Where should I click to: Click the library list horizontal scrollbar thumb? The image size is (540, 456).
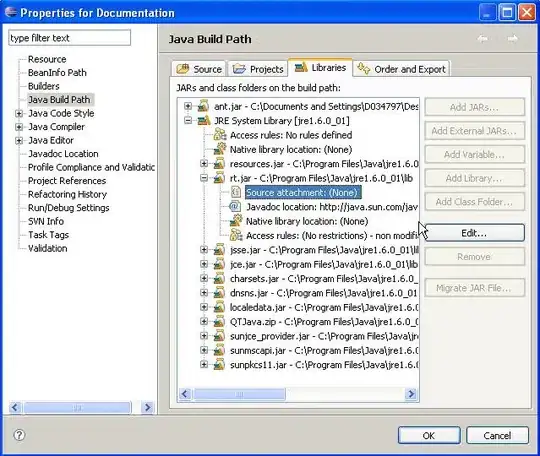click(239, 394)
